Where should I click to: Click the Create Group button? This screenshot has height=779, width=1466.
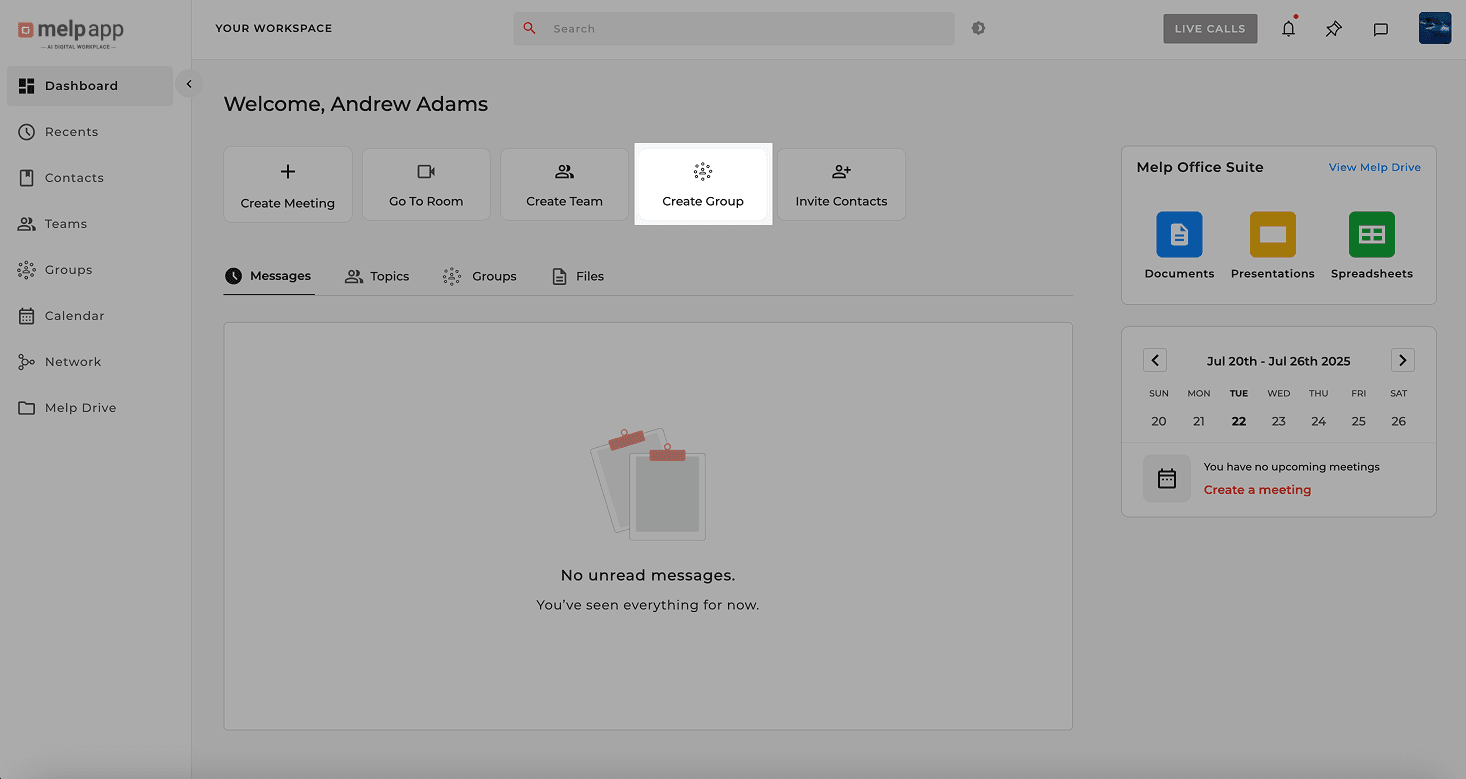703,185
